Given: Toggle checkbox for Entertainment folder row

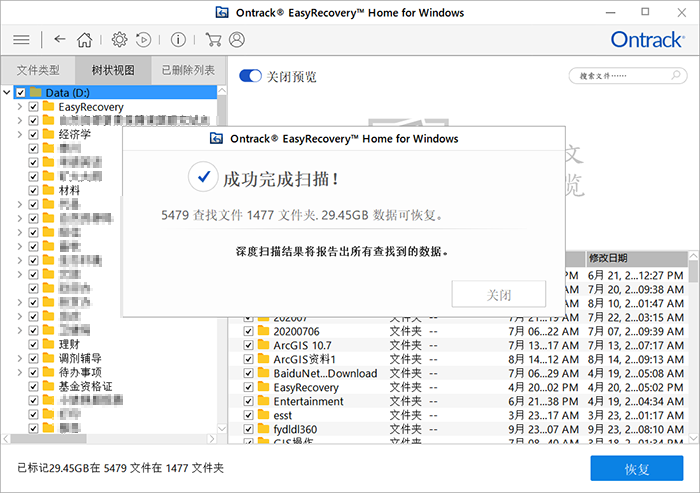Looking at the screenshot, I should coord(249,401).
